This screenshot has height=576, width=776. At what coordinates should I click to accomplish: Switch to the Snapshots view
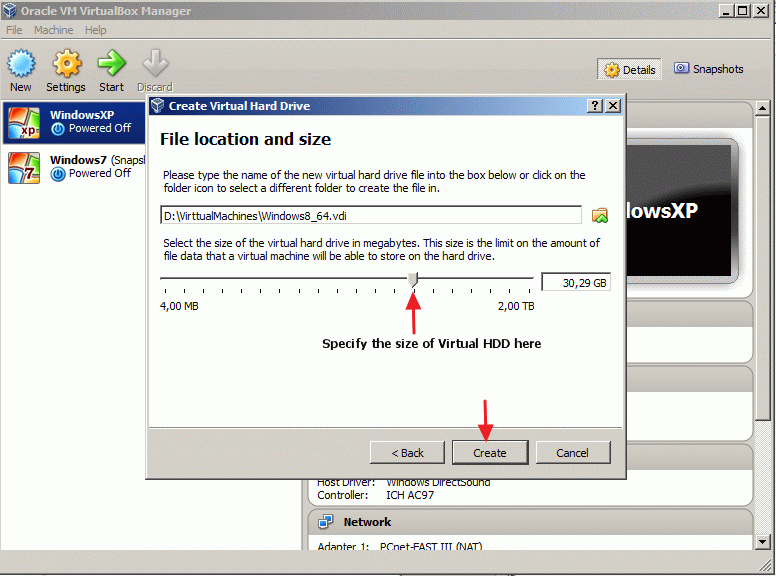[x=708, y=69]
